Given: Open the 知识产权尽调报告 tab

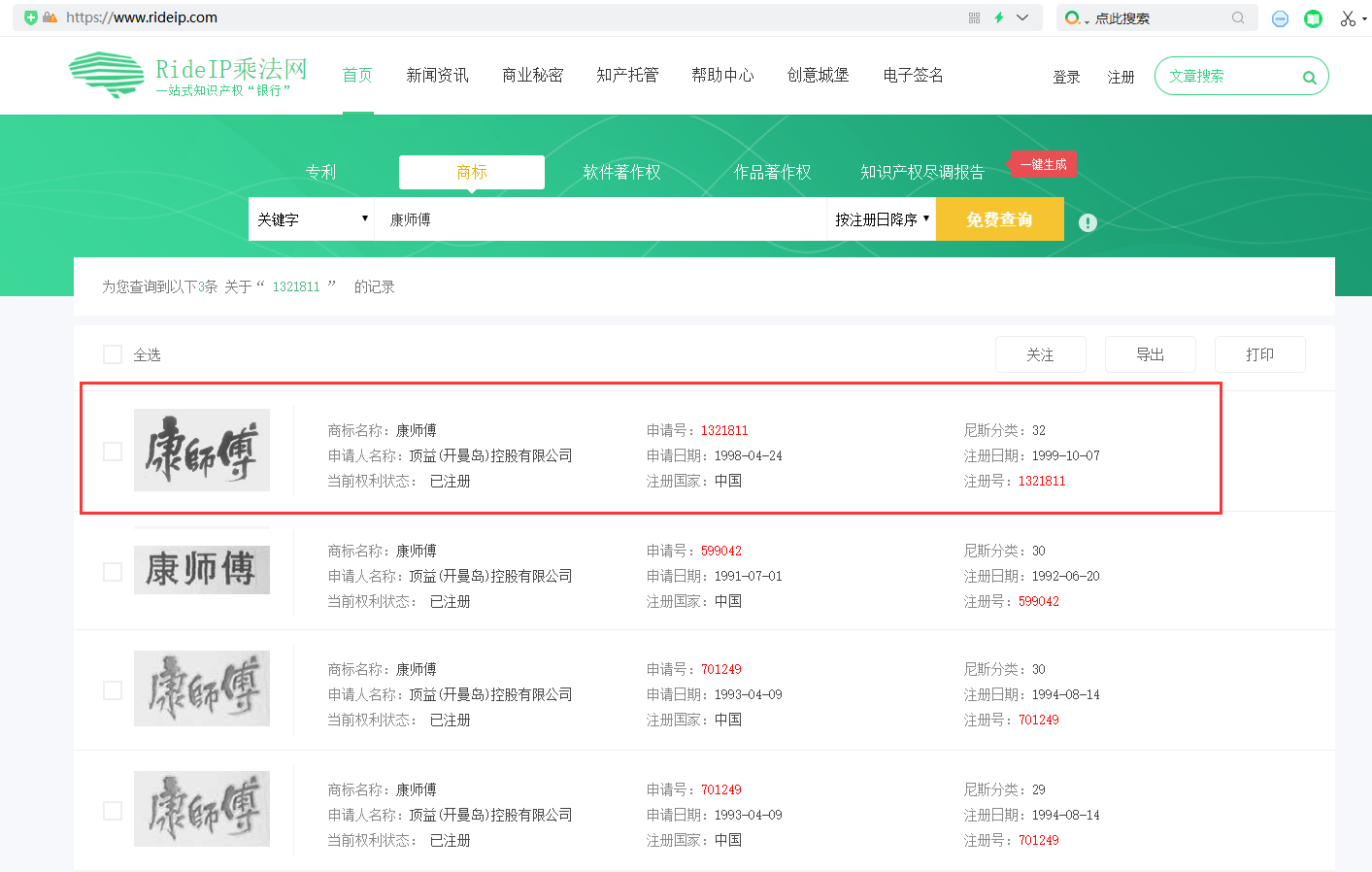Looking at the screenshot, I should pyautogui.click(x=922, y=172).
